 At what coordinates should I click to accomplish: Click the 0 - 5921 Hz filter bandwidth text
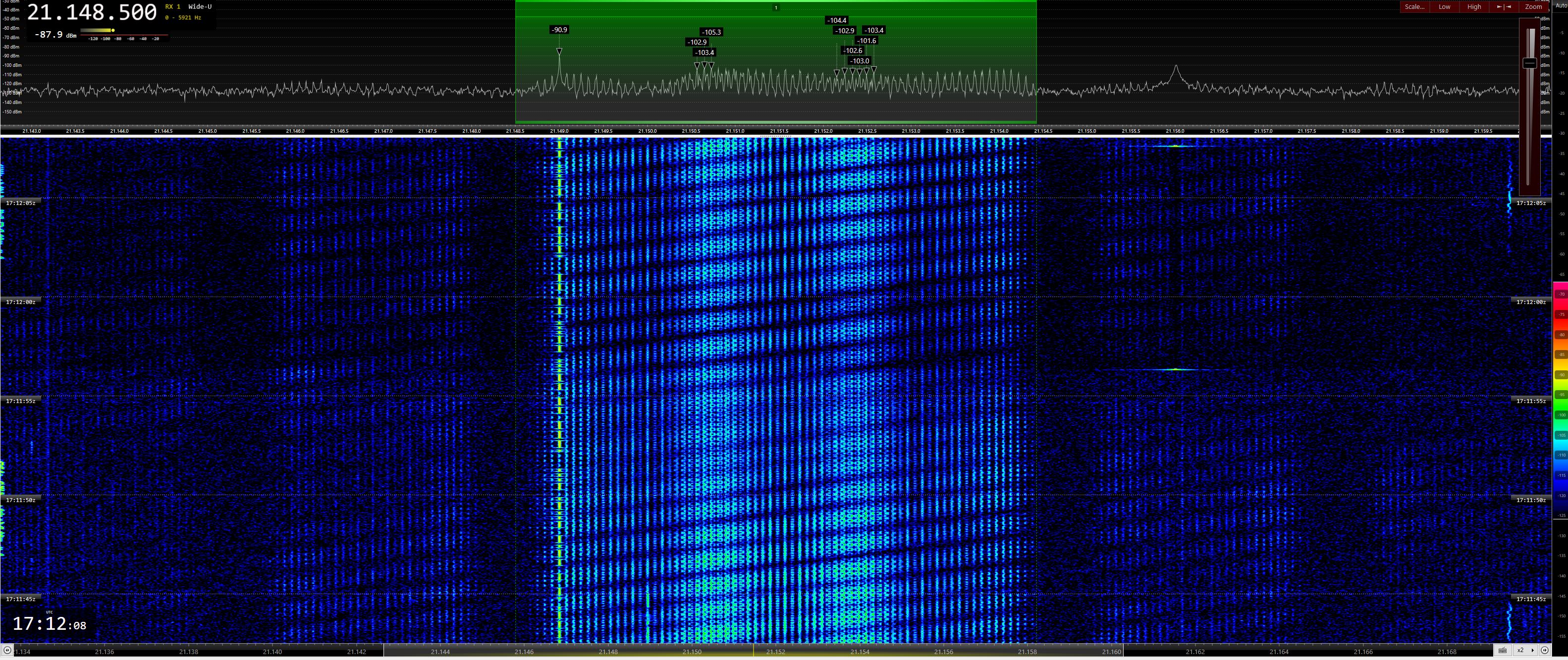point(183,18)
